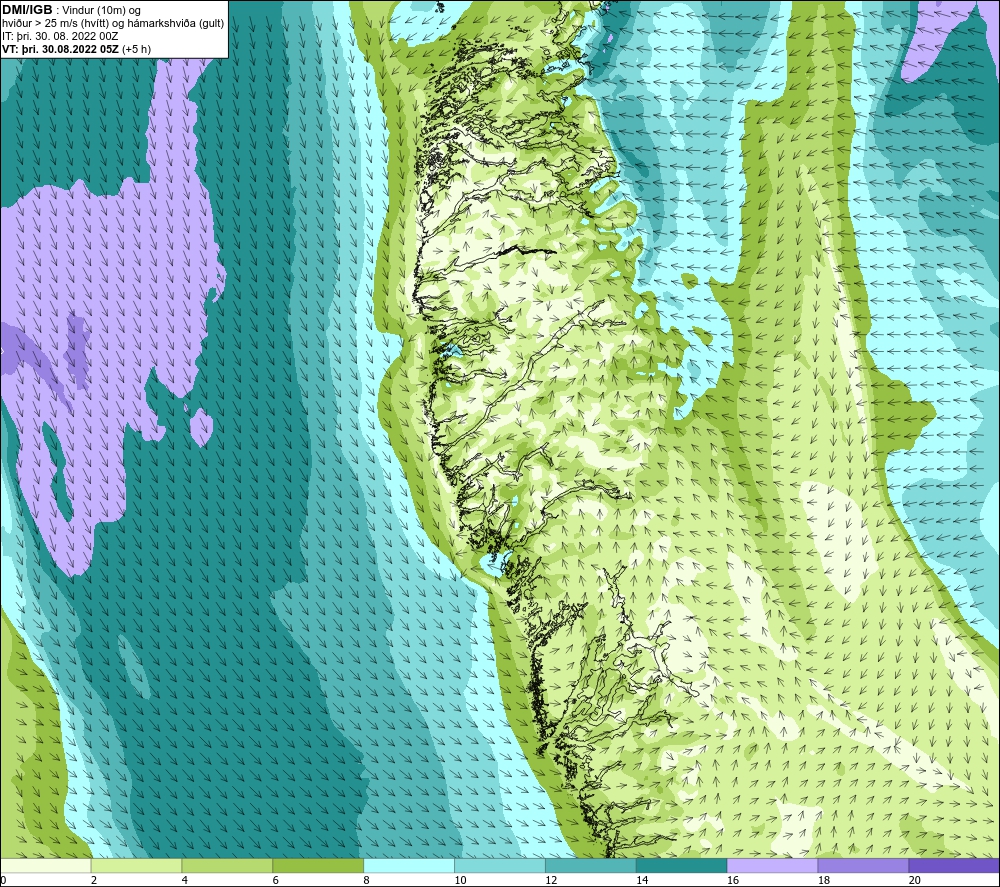Click the legend label "14"

click(642, 880)
